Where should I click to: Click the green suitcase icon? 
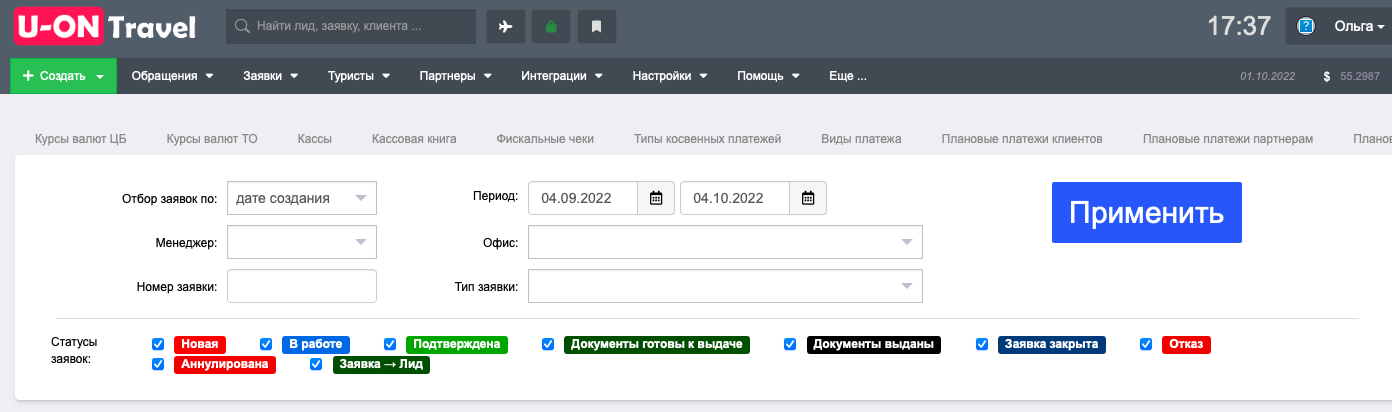[551, 27]
